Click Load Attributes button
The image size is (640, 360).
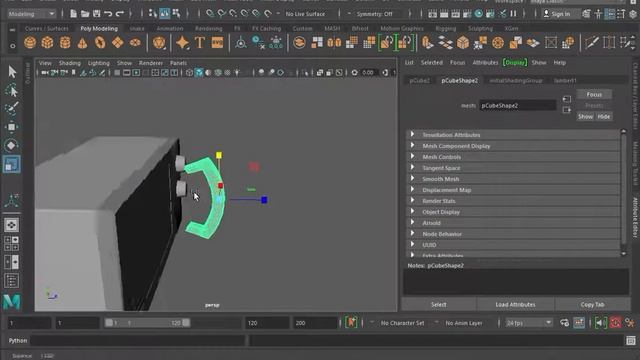click(x=515, y=304)
